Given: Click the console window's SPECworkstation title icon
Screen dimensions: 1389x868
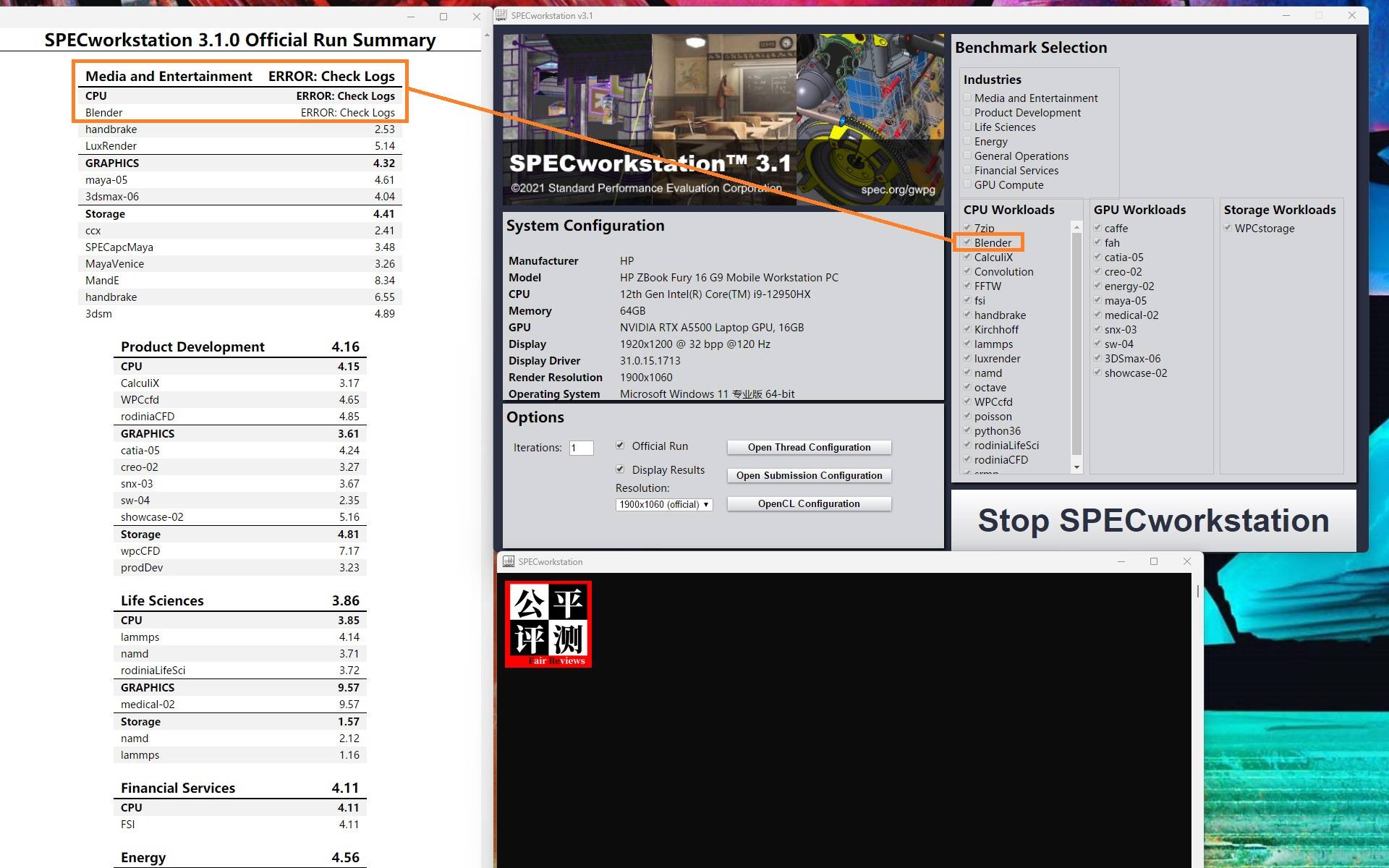Looking at the screenshot, I should pos(509,561).
